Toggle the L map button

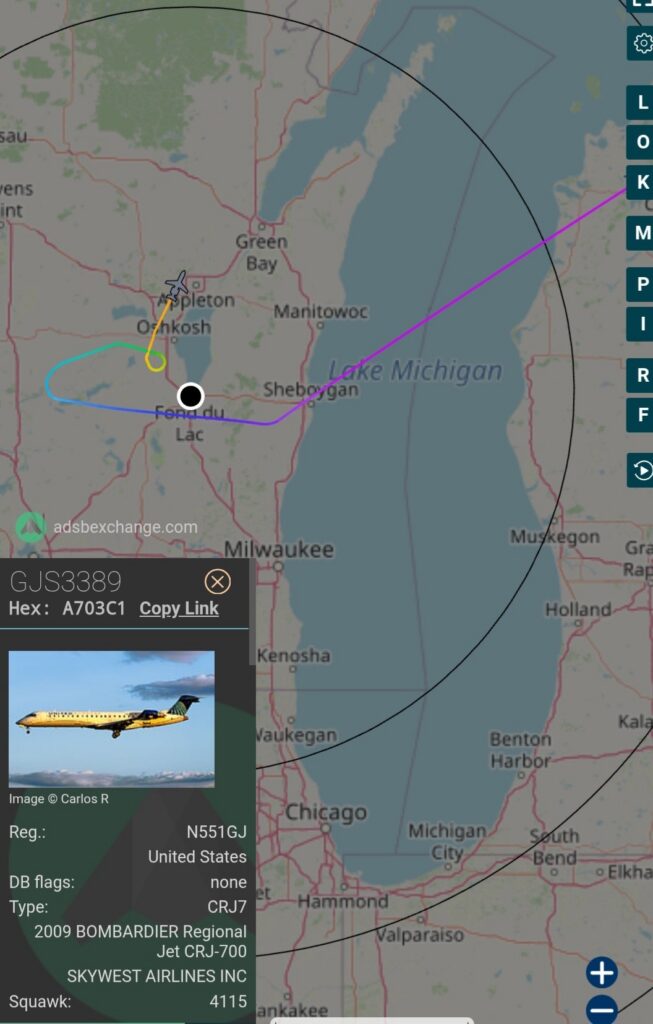(641, 103)
